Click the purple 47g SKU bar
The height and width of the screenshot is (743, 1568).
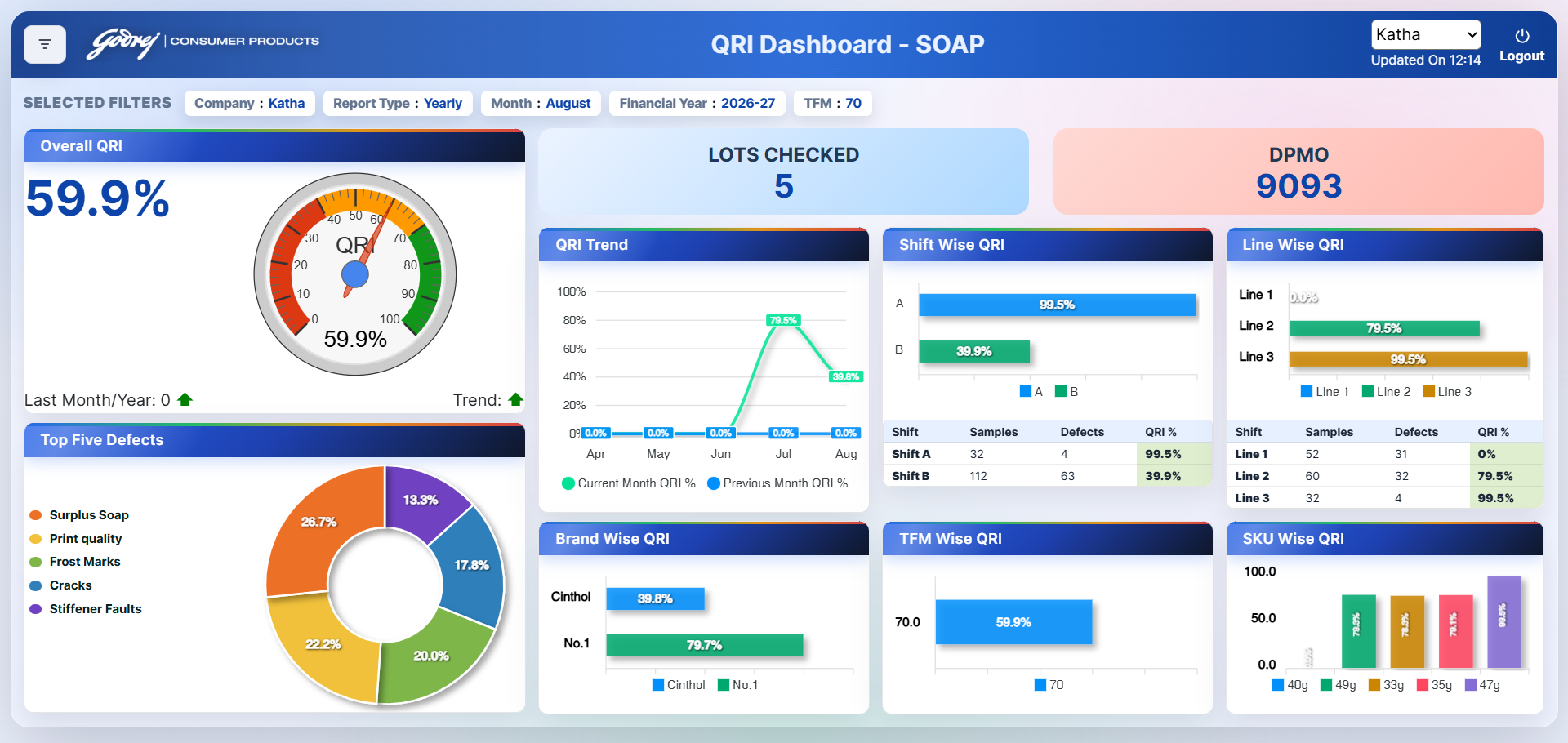(x=1504, y=622)
